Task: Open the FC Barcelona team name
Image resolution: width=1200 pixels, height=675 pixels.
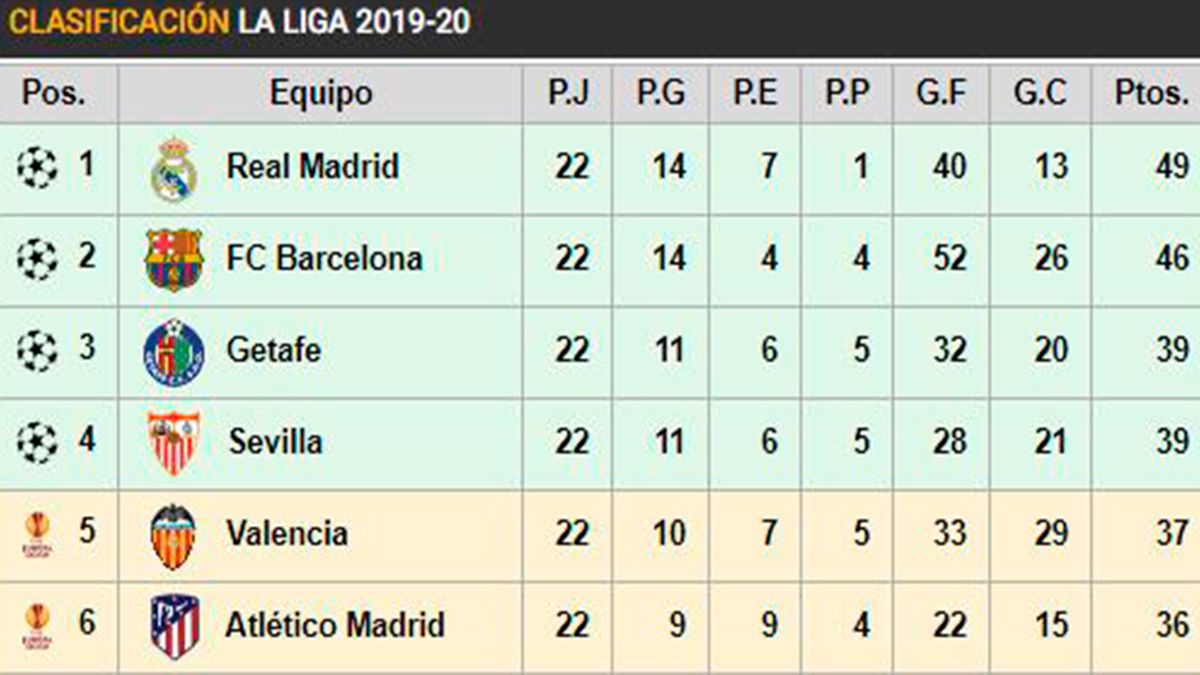Action: (324, 258)
